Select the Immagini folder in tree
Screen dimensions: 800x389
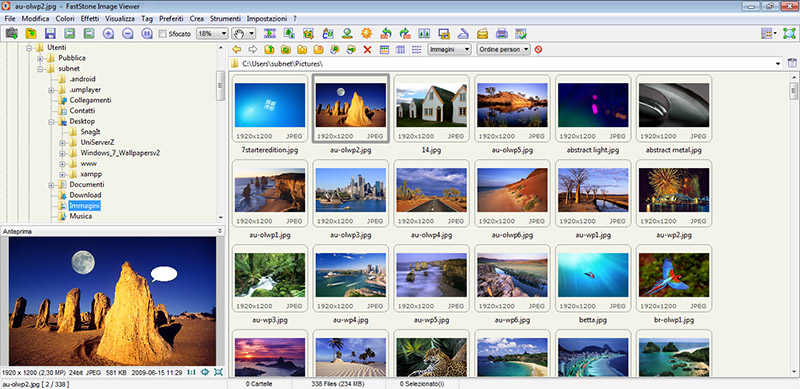click(x=85, y=206)
